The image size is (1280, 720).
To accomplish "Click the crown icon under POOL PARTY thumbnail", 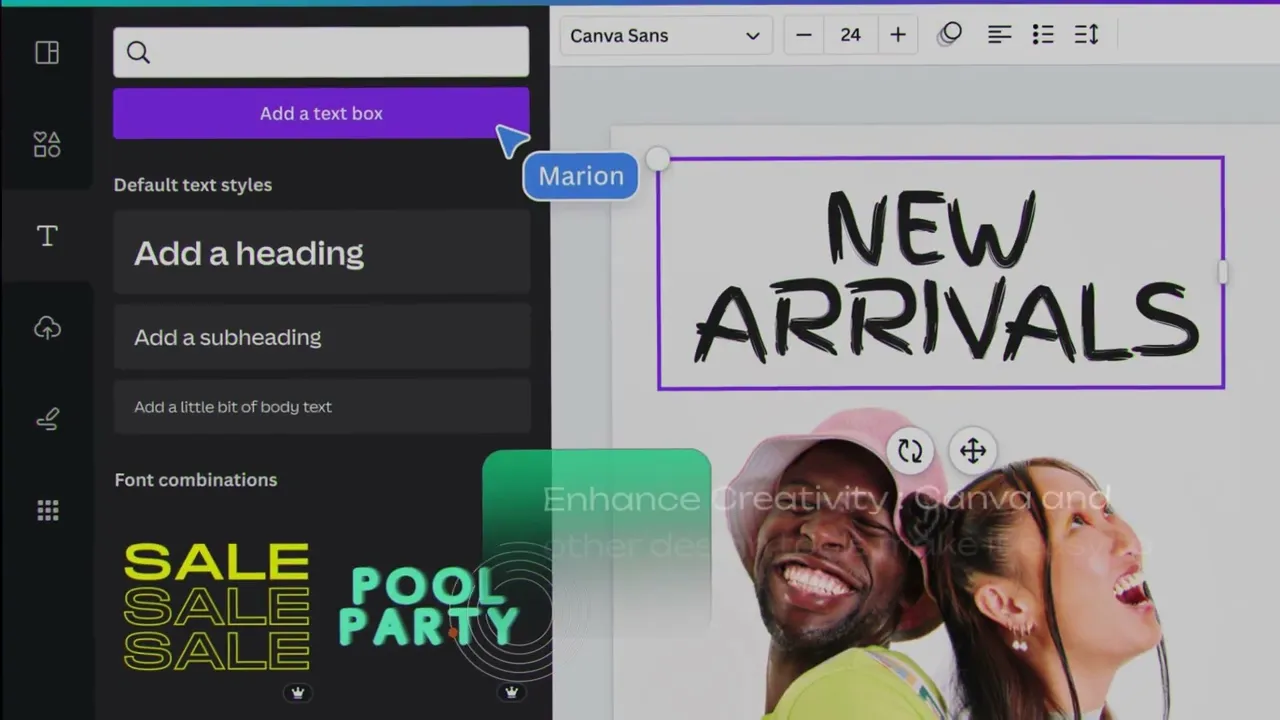I will coord(512,692).
